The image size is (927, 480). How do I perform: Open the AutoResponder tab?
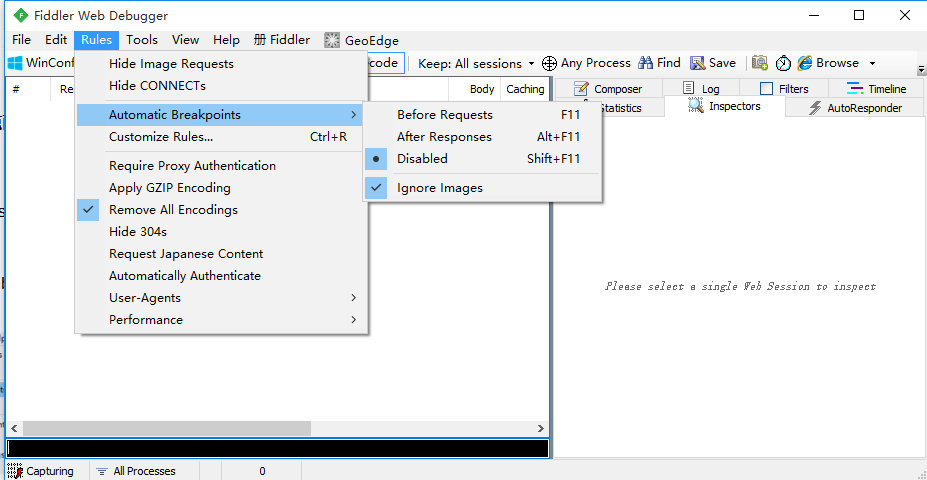854,108
